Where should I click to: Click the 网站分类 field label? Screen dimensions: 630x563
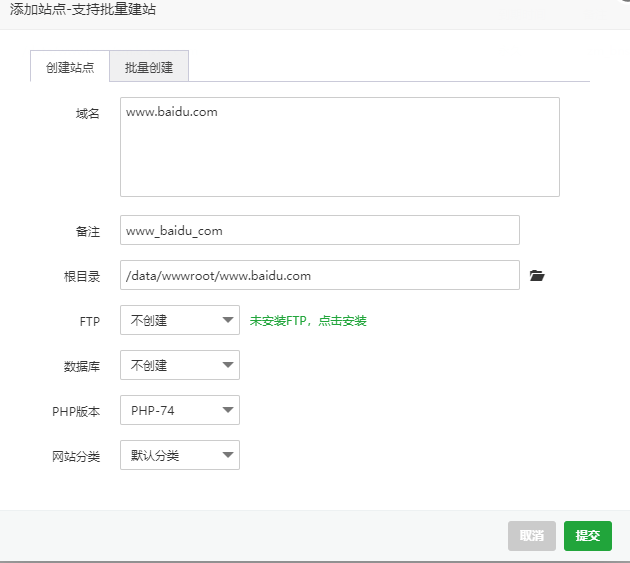(76, 457)
